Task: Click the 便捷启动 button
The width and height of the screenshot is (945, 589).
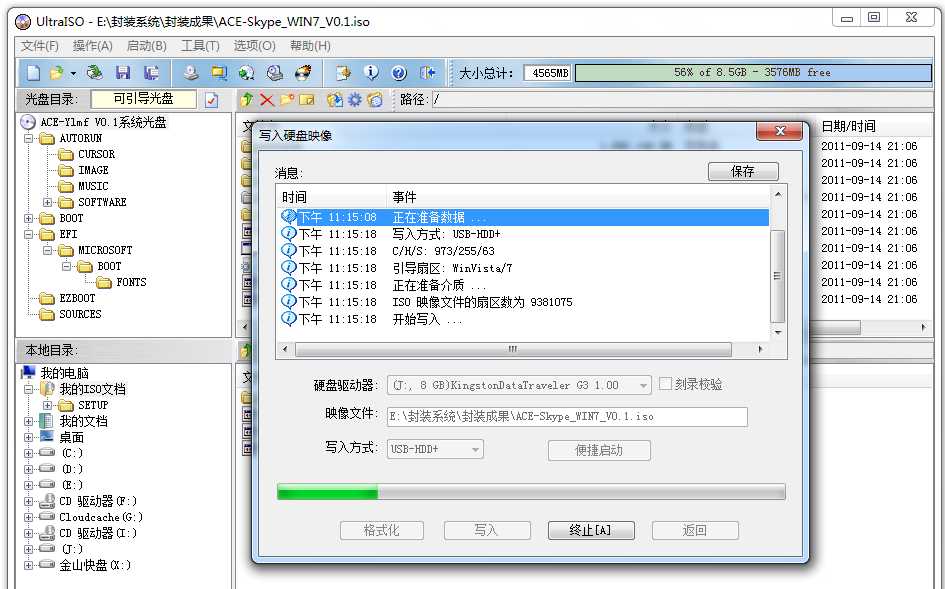Action: [599, 450]
